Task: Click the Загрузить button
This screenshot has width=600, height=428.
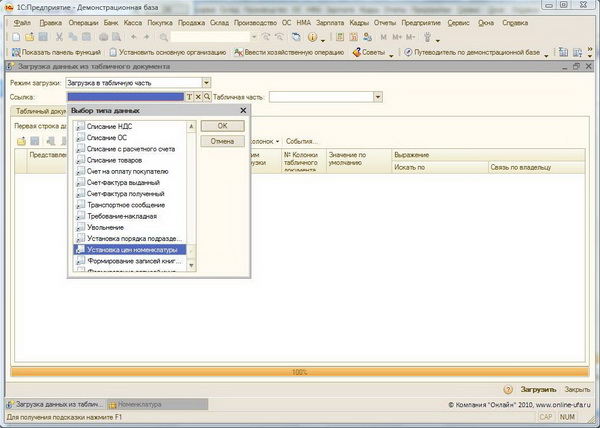Action: pyautogui.click(x=538, y=389)
